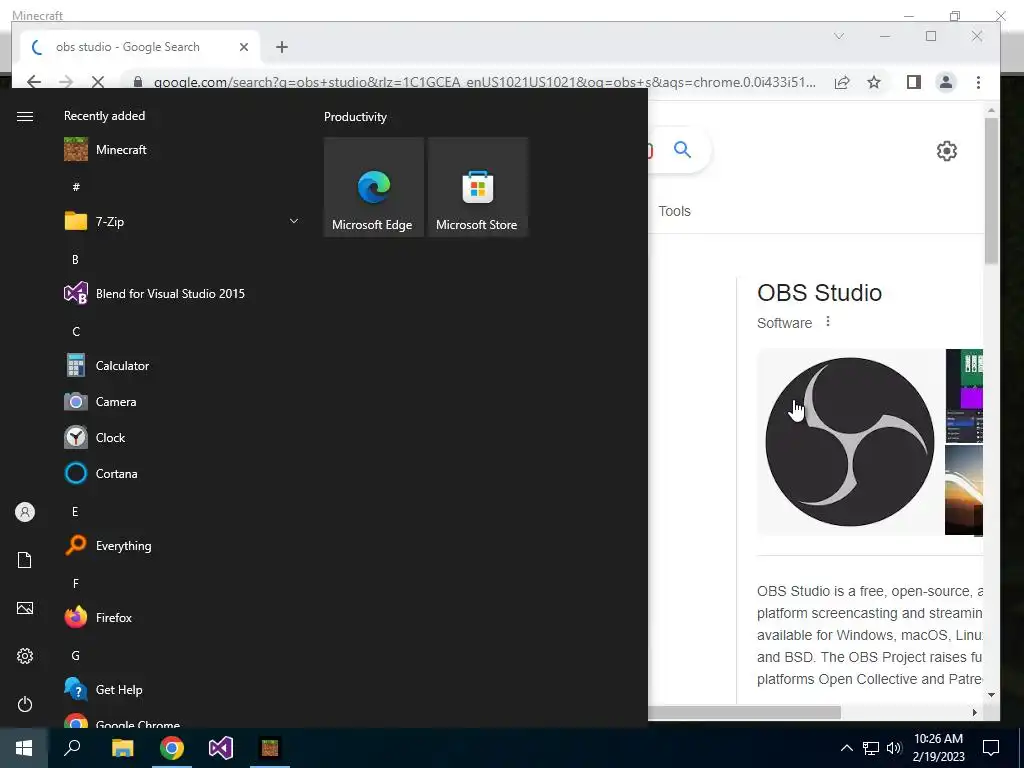Open Minecraft from Recently added
This screenshot has width=1024, height=768.
pos(183,150)
